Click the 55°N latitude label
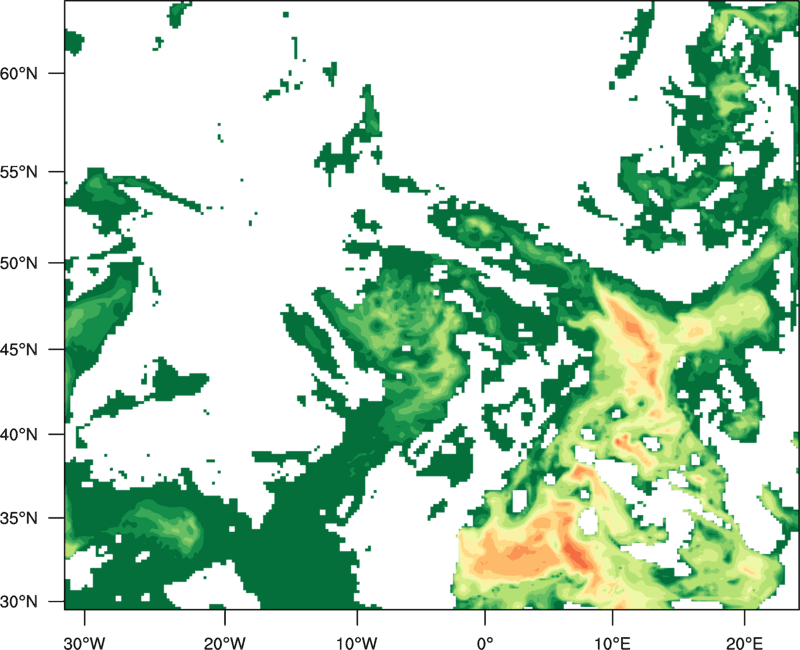 click(19, 172)
